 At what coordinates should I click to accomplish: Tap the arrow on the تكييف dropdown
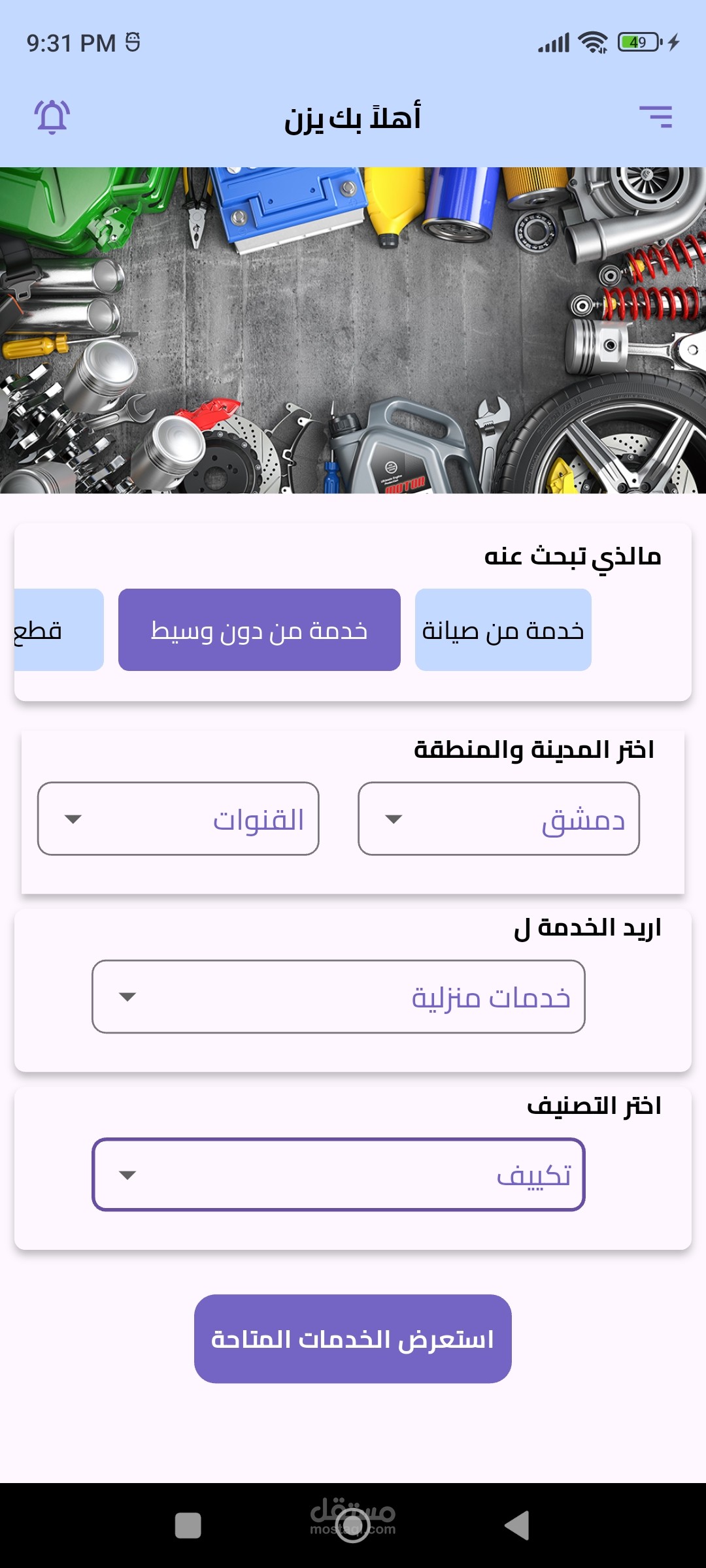pyautogui.click(x=127, y=1175)
